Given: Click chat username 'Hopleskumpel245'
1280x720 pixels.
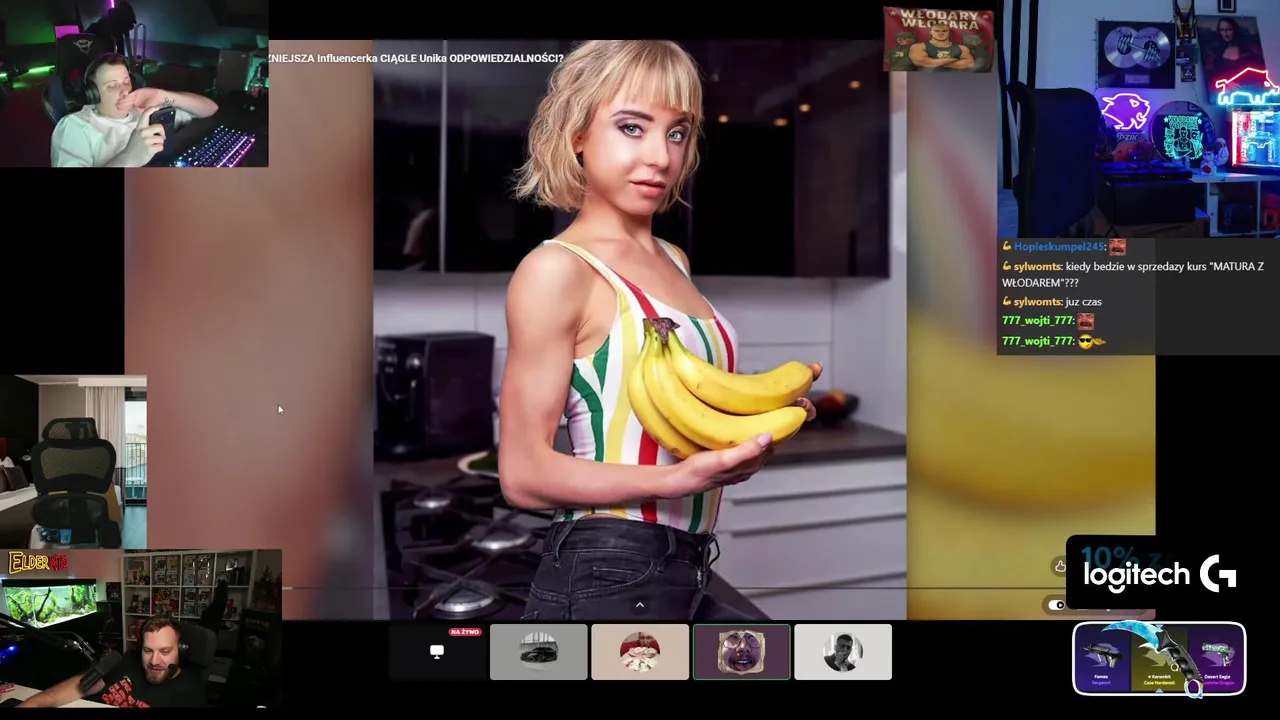Looking at the screenshot, I should 1058,247.
